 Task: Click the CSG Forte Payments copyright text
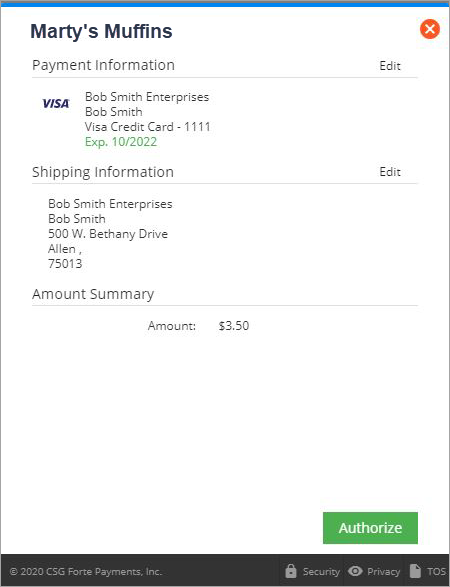[85, 572]
